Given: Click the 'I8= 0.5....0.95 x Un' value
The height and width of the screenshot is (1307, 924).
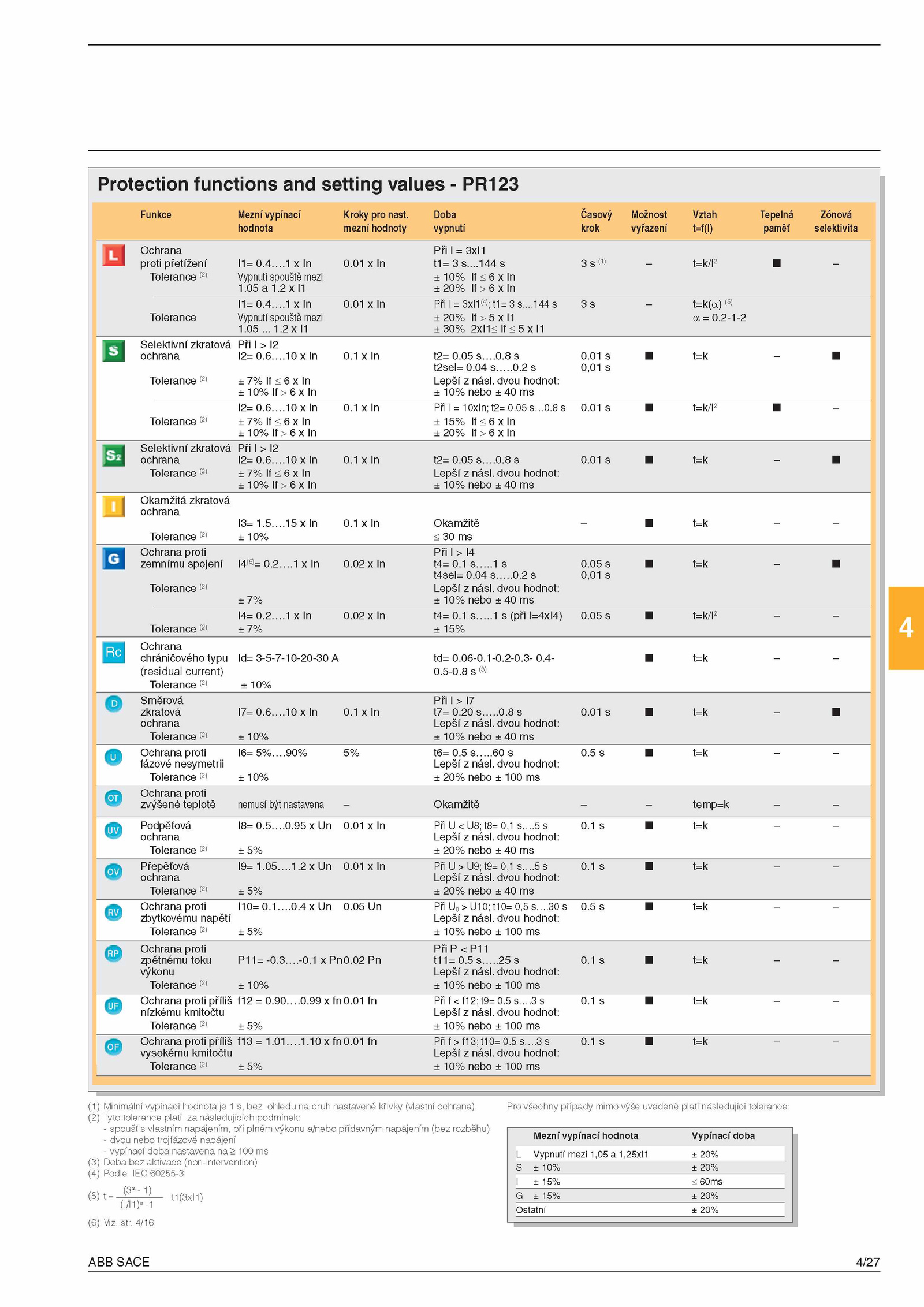Looking at the screenshot, I should click(285, 825).
